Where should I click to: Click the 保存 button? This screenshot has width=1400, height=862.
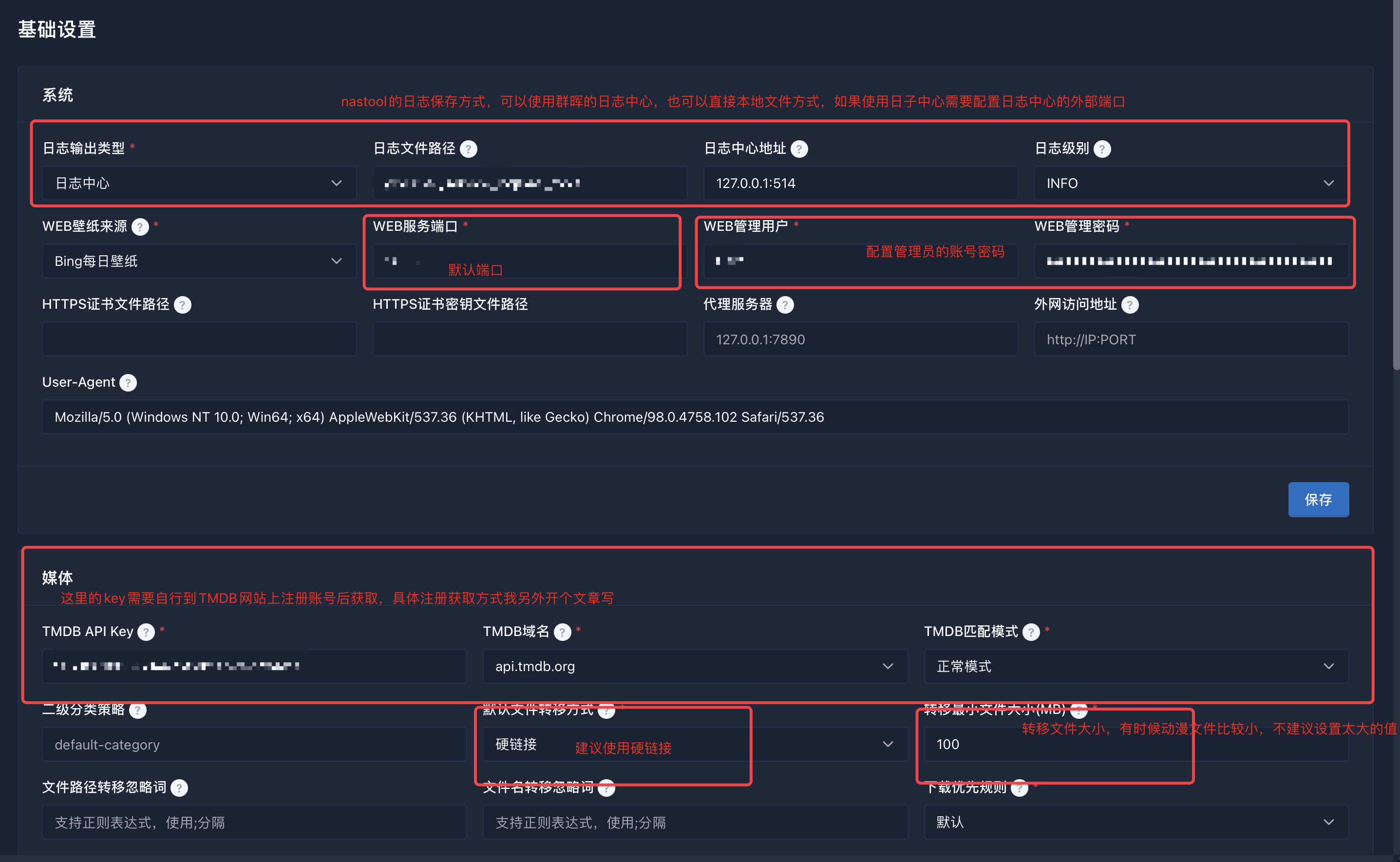[x=1317, y=499]
